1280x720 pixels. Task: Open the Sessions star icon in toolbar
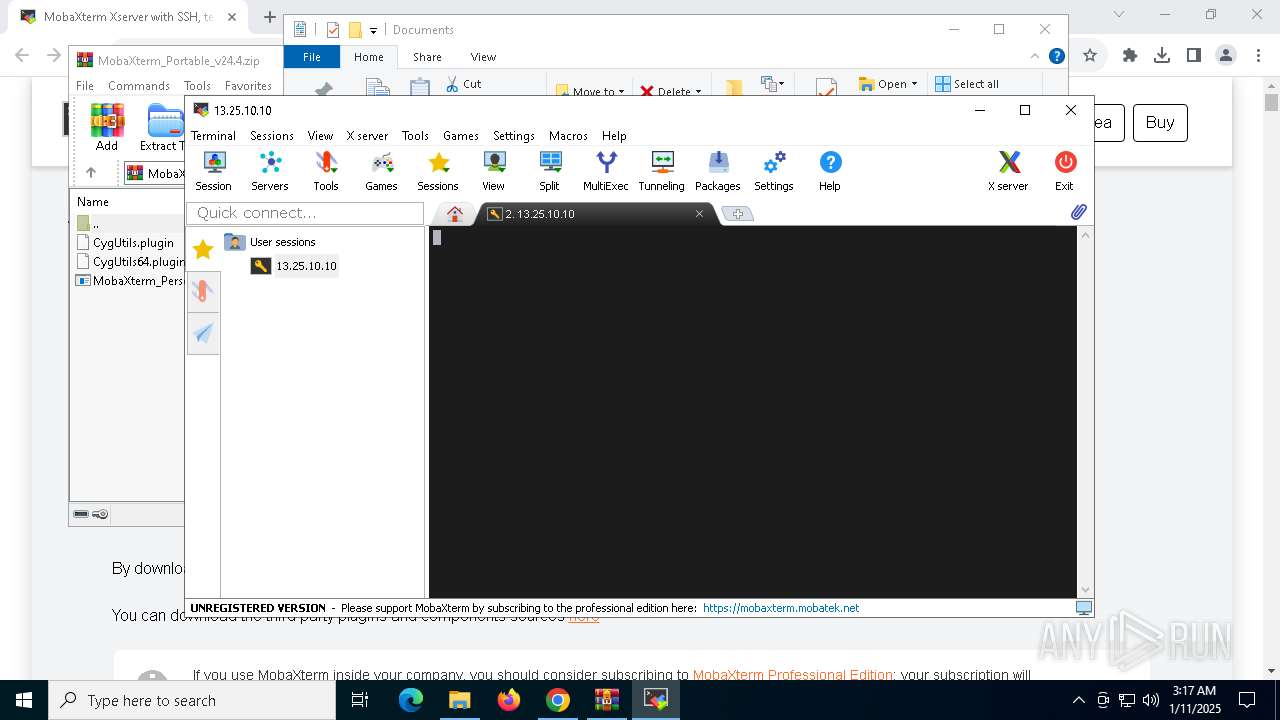click(438, 170)
